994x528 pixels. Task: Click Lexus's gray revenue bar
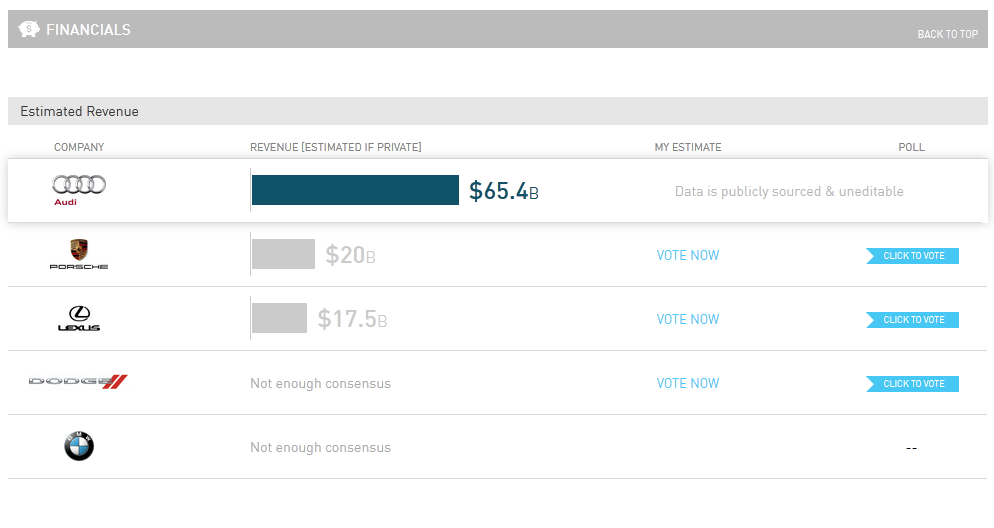coord(280,318)
